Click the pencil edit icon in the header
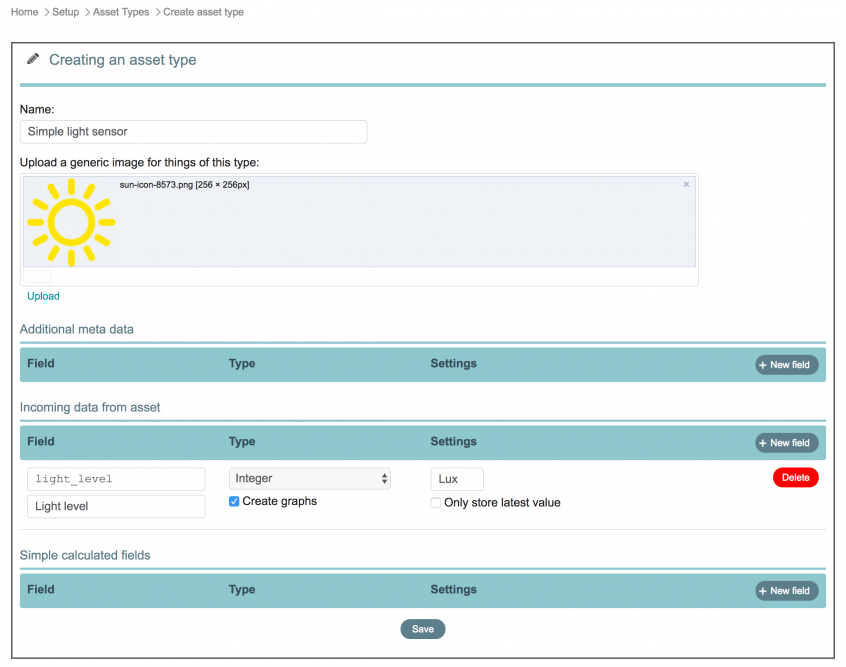 (34, 59)
